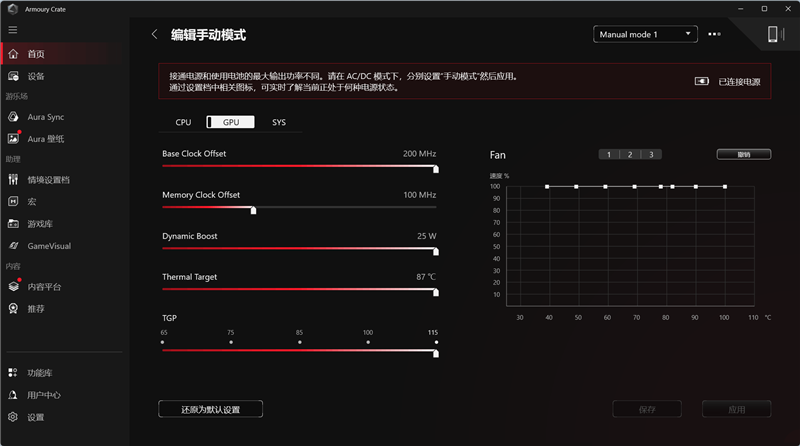
Task: Switch to the SYS tab
Action: [279, 122]
